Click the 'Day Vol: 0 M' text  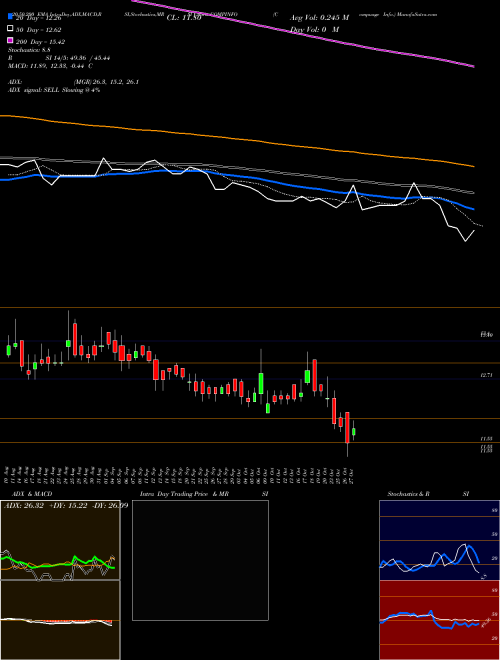[x=314, y=29]
